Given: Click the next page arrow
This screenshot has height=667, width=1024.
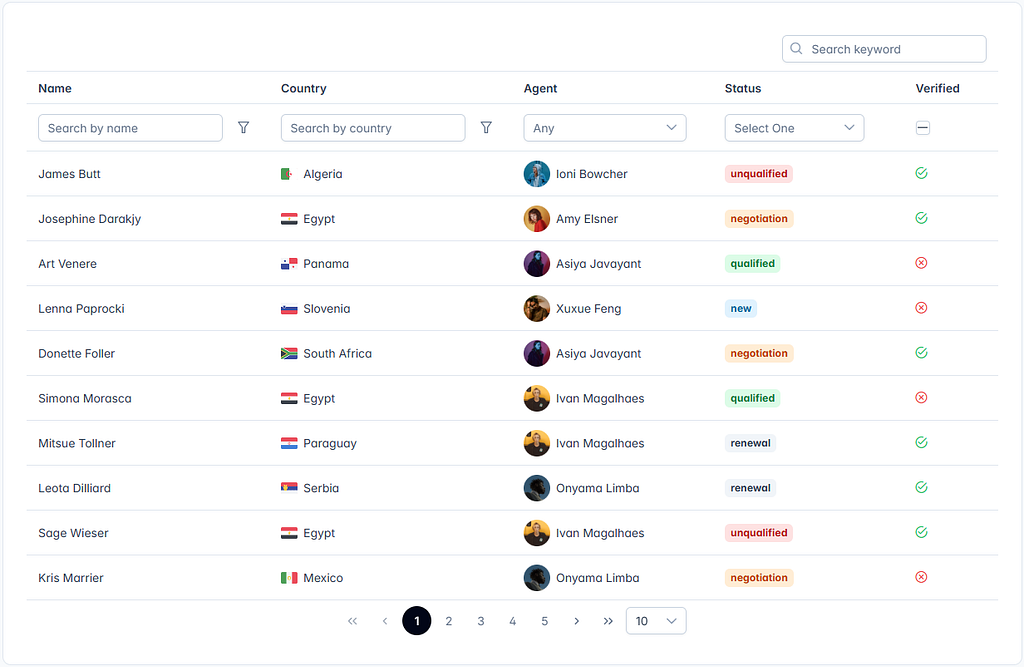Looking at the screenshot, I should 577,621.
